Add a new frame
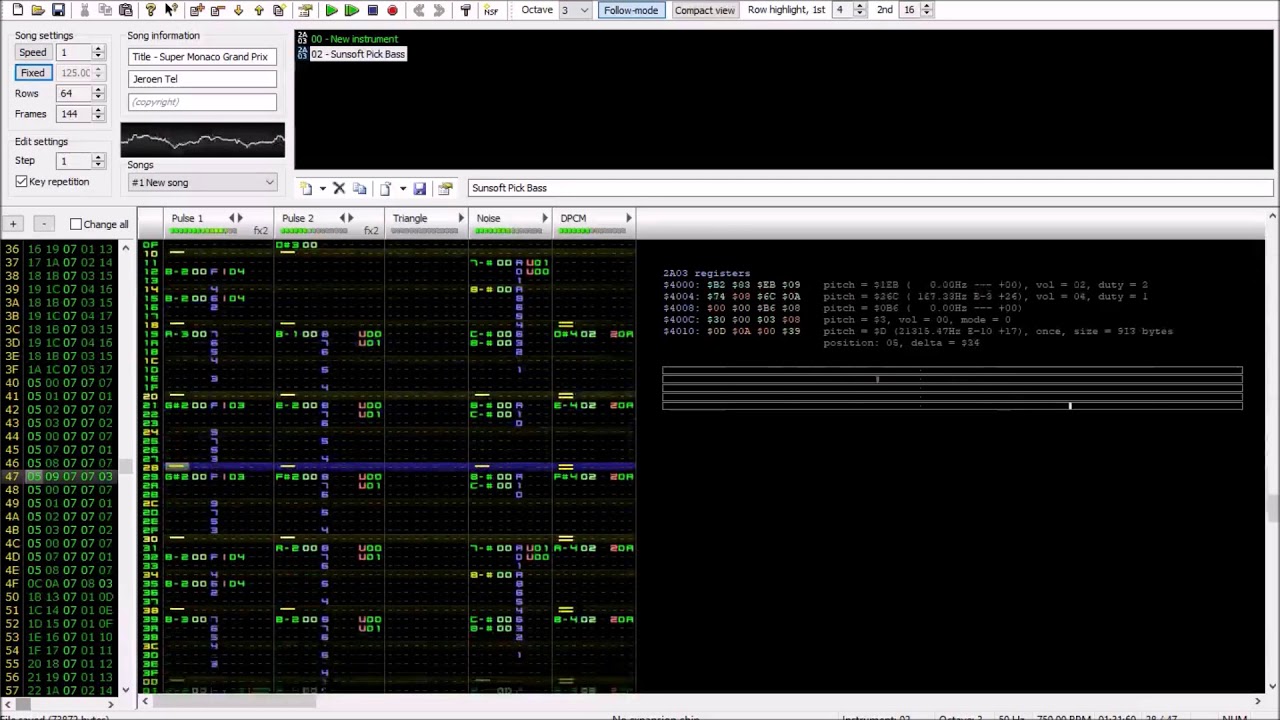Viewport: 1280px width, 720px height. click(197, 10)
